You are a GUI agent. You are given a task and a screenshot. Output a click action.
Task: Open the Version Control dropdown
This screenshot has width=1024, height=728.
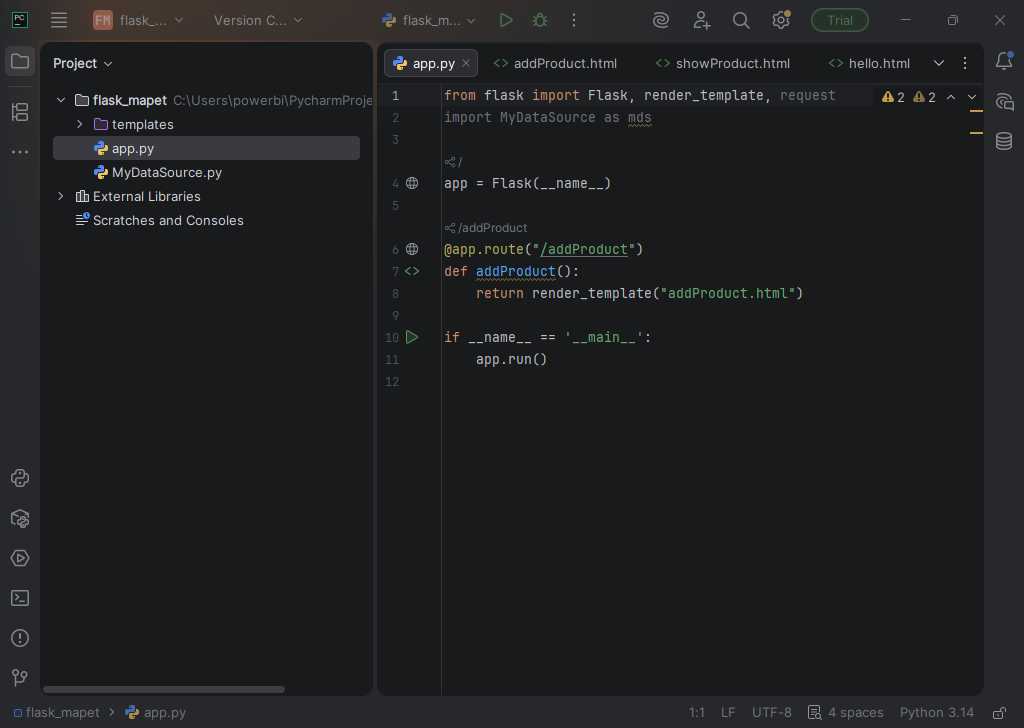(258, 20)
